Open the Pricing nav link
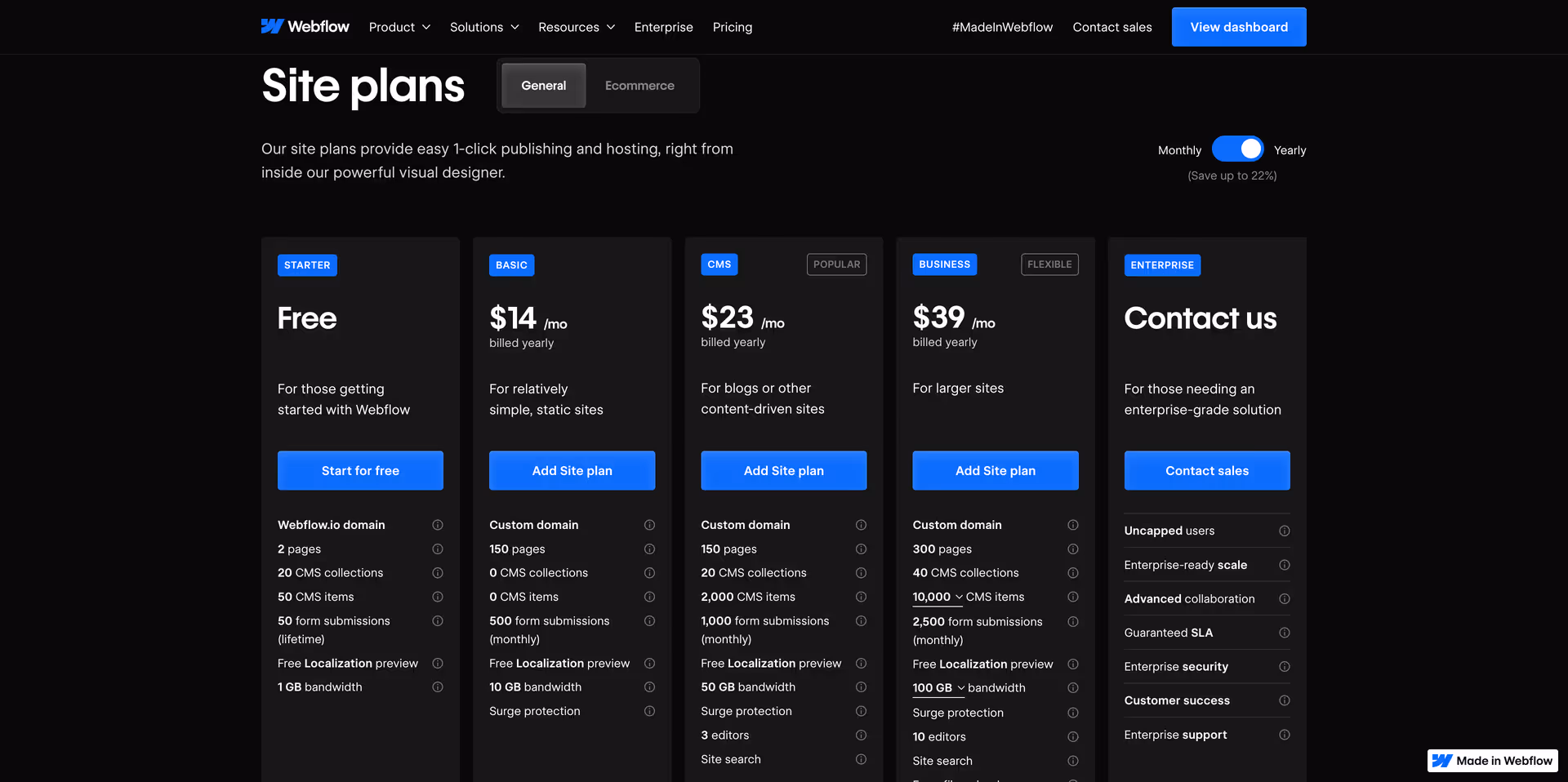Screen dimensions: 1568x782 pos(733,27)
